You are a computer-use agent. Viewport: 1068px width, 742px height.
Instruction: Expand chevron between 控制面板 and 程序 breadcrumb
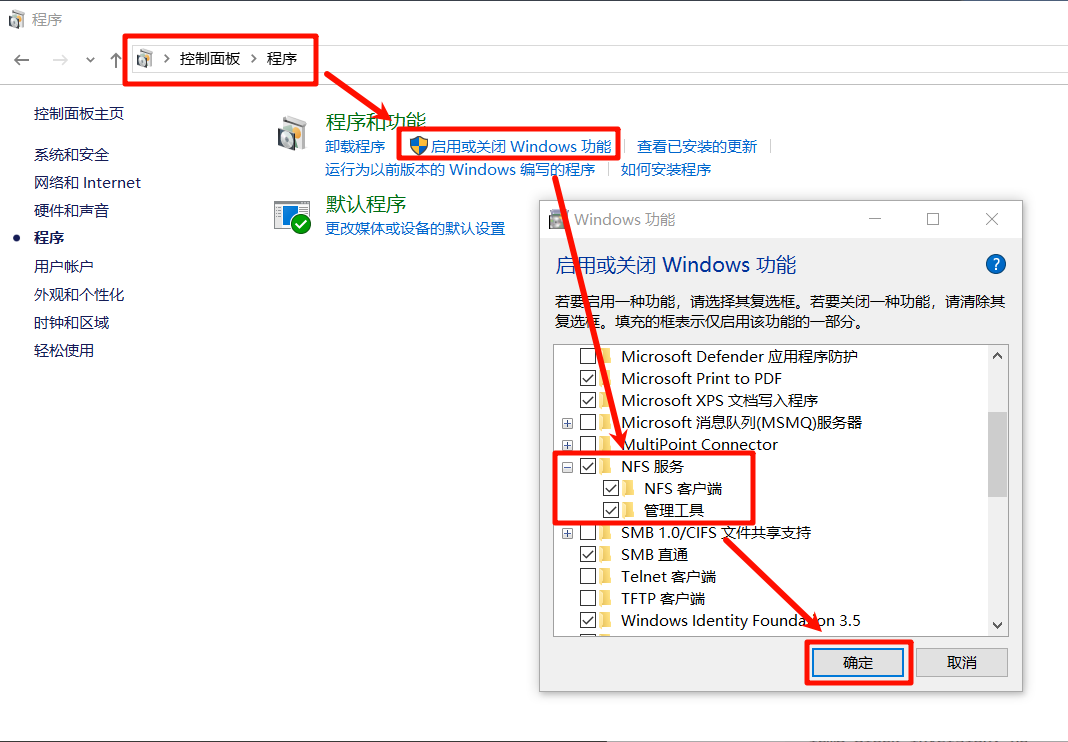click(253, 59)
